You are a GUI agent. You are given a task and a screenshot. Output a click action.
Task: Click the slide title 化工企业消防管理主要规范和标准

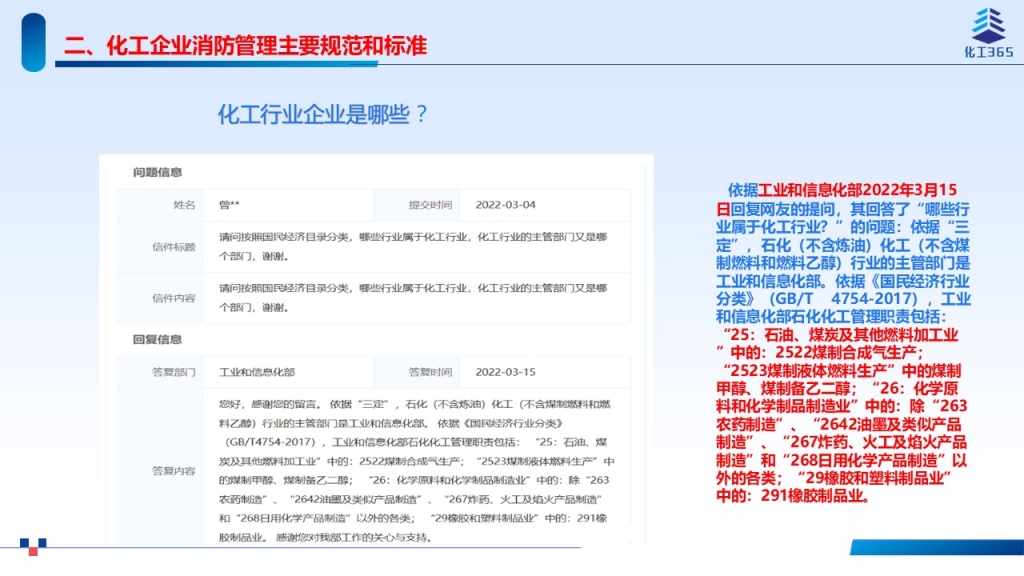point(245,46)
